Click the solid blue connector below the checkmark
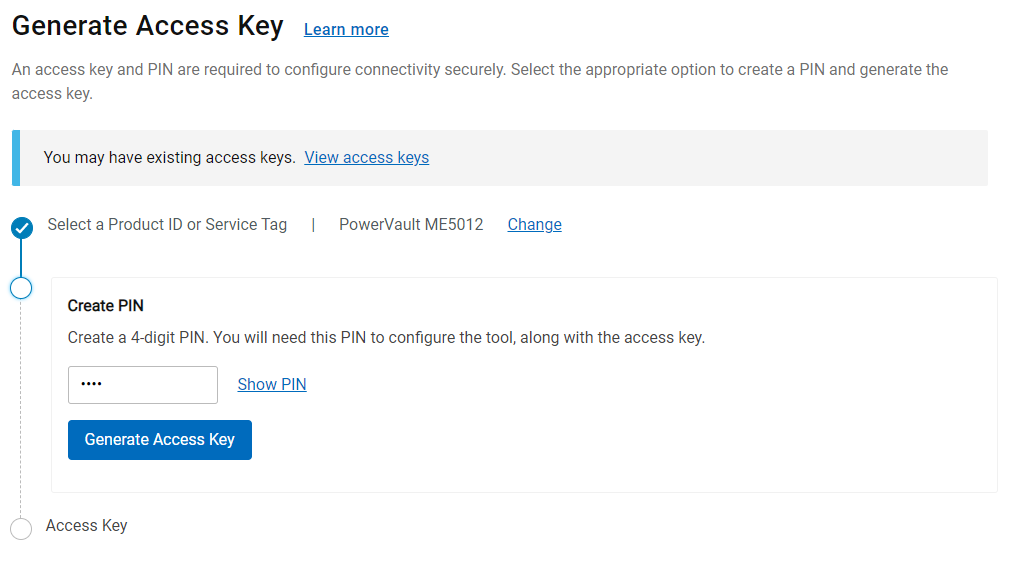The image size is (1018, 574). 21,258
